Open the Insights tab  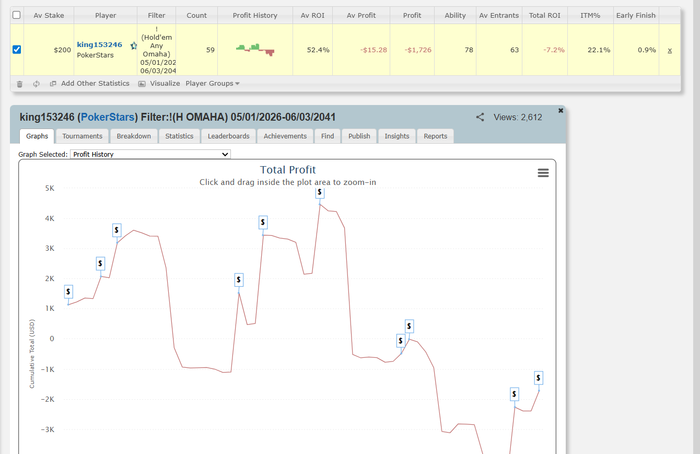(397, 136)
